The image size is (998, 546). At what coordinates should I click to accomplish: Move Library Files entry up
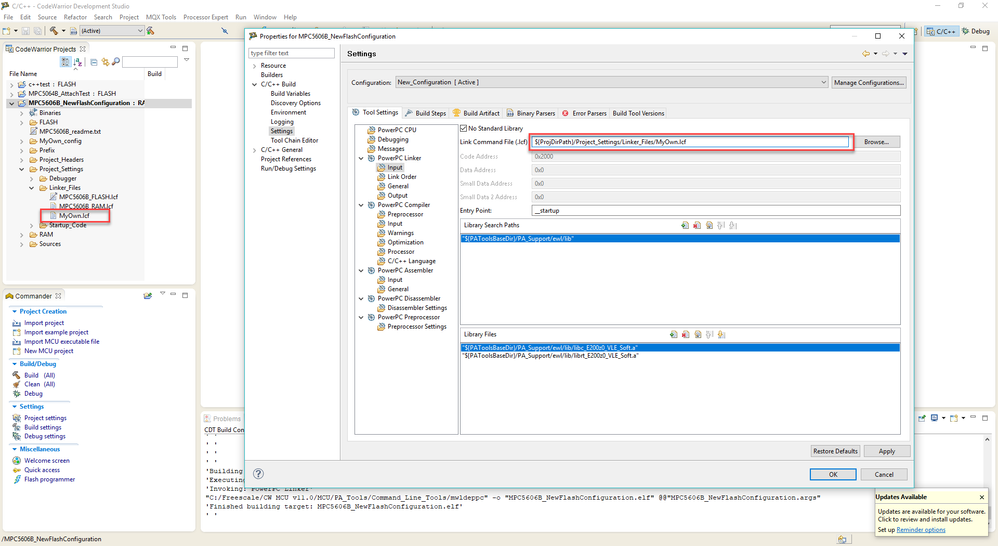[710, 335]
